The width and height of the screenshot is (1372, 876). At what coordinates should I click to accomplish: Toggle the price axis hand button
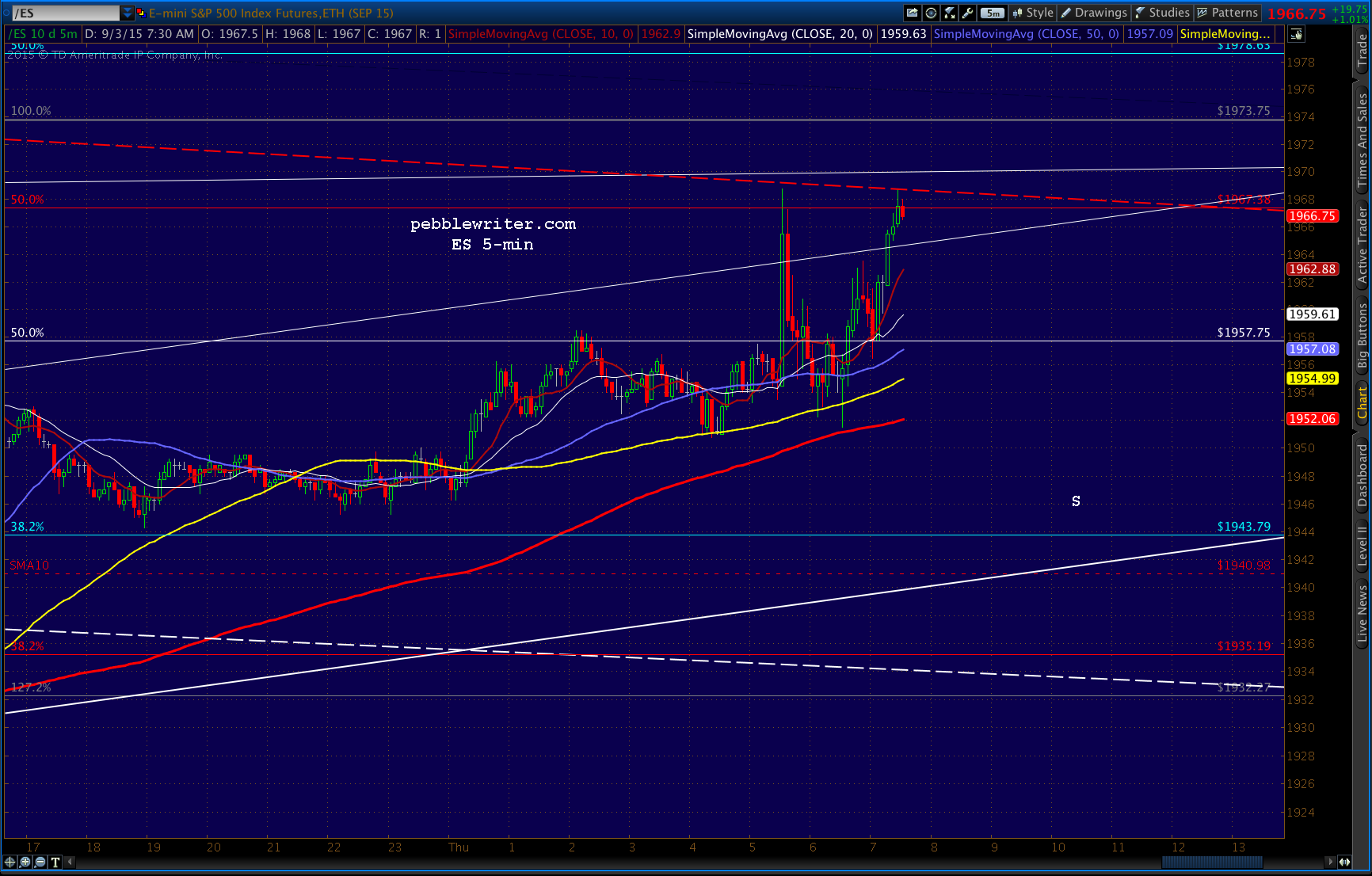1296,34
